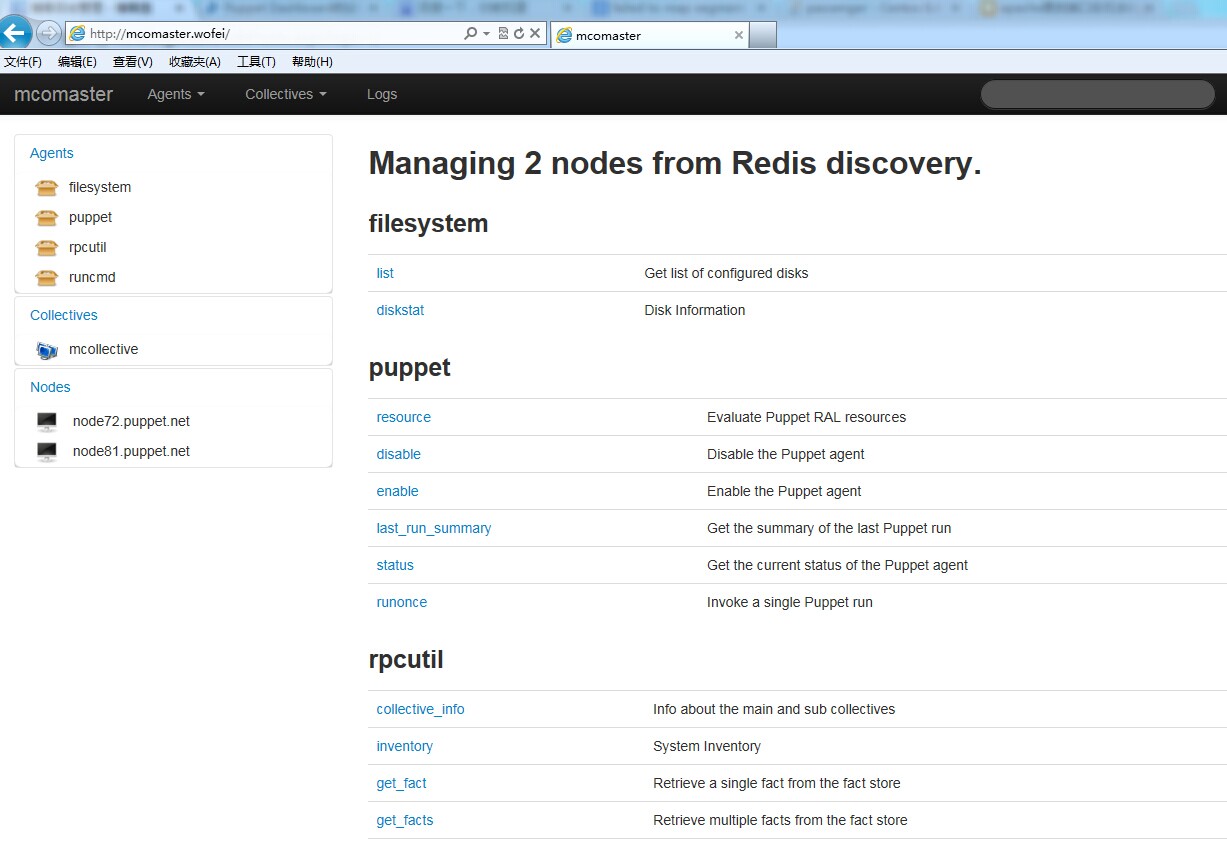Click the collective_info action link
Viewport: 1227px width, 845px height.
[x=421, y=709]
